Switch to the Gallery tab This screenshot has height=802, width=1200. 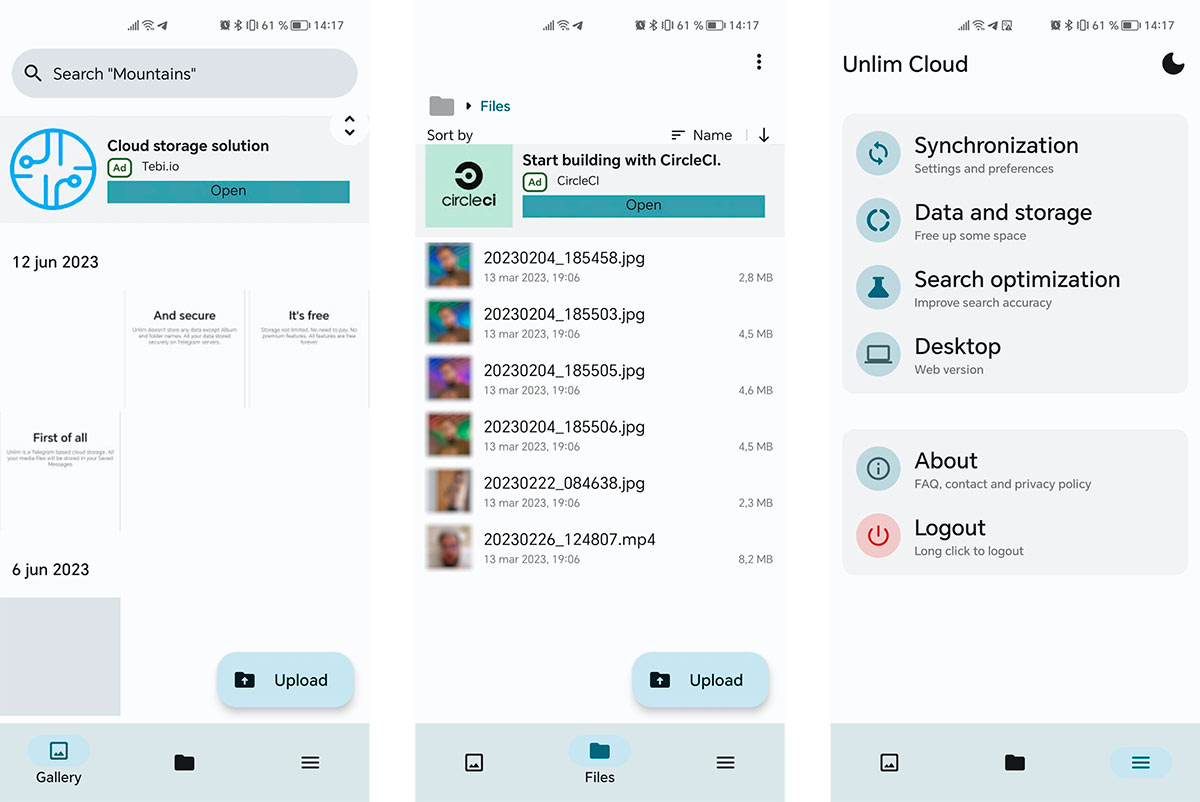coord(59,761)
